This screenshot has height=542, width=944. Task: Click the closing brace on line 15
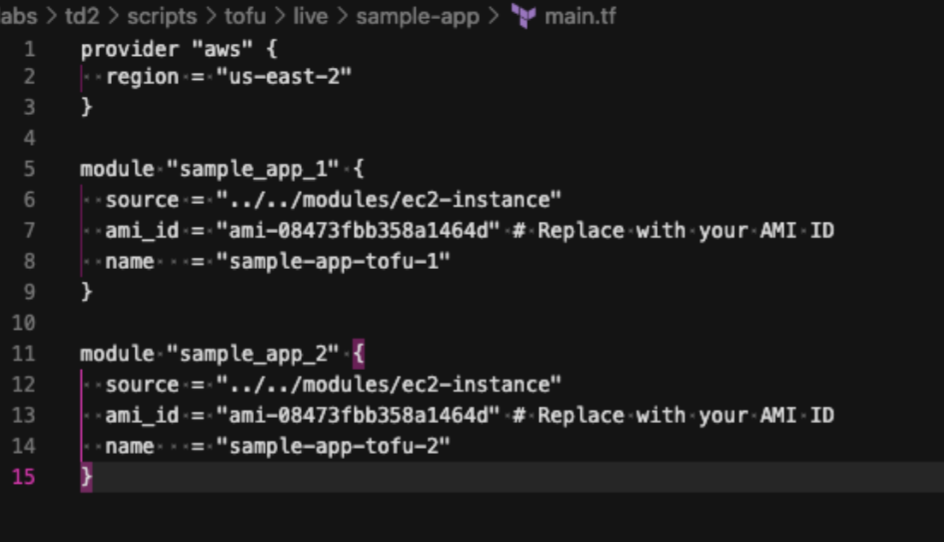(x=87, y=477)
